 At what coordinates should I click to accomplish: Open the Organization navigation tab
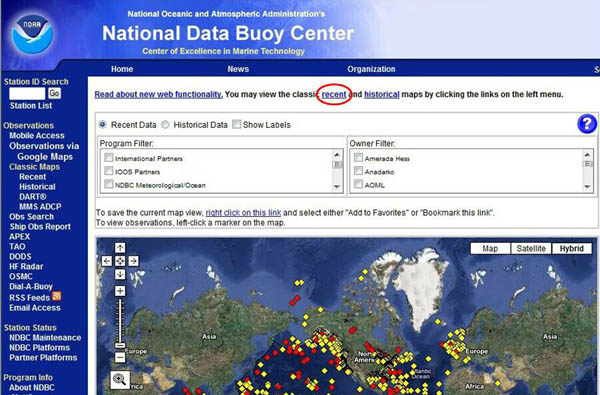(371, 69)
